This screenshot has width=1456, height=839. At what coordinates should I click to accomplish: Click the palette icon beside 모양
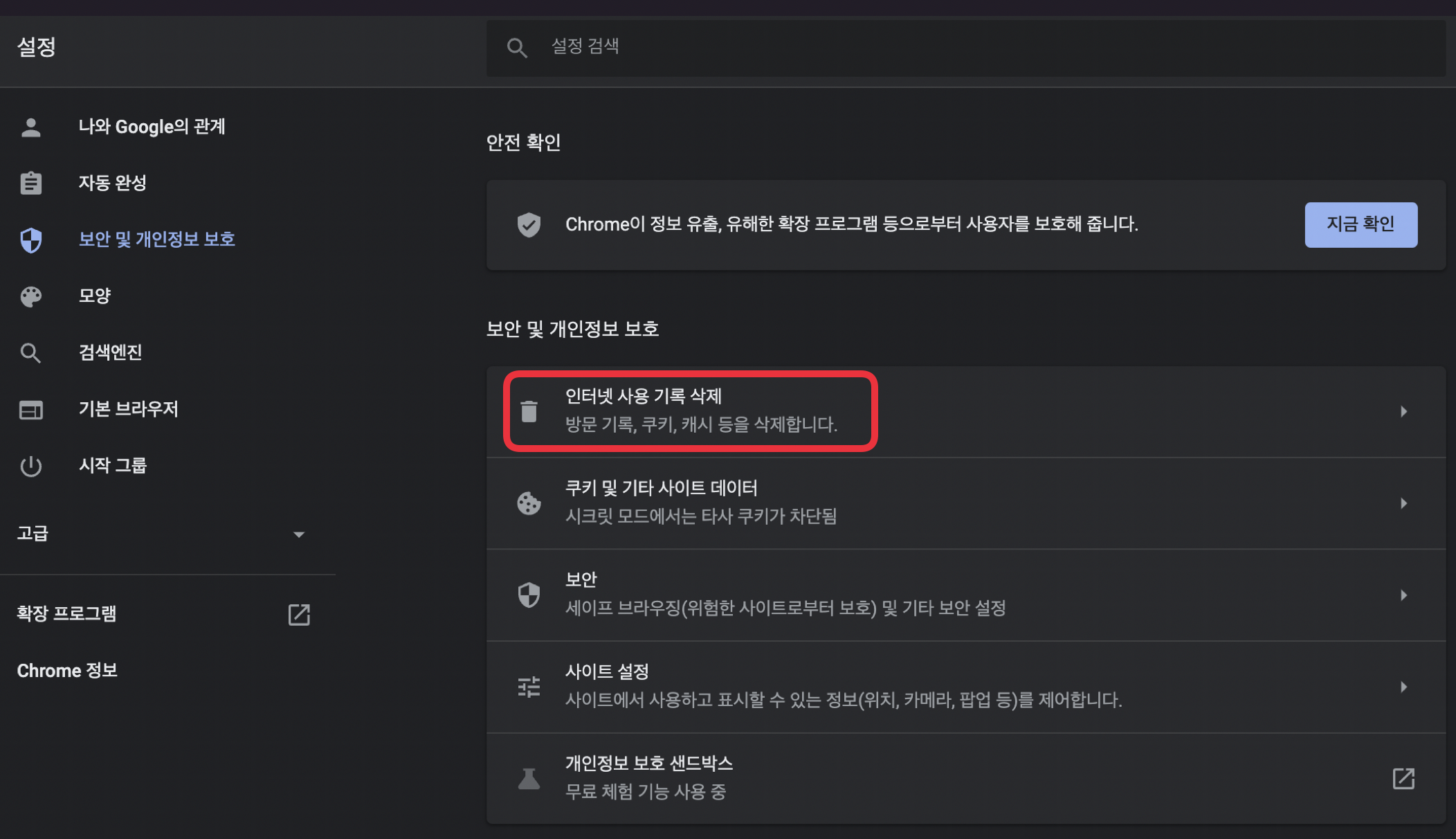coord(30,296)
